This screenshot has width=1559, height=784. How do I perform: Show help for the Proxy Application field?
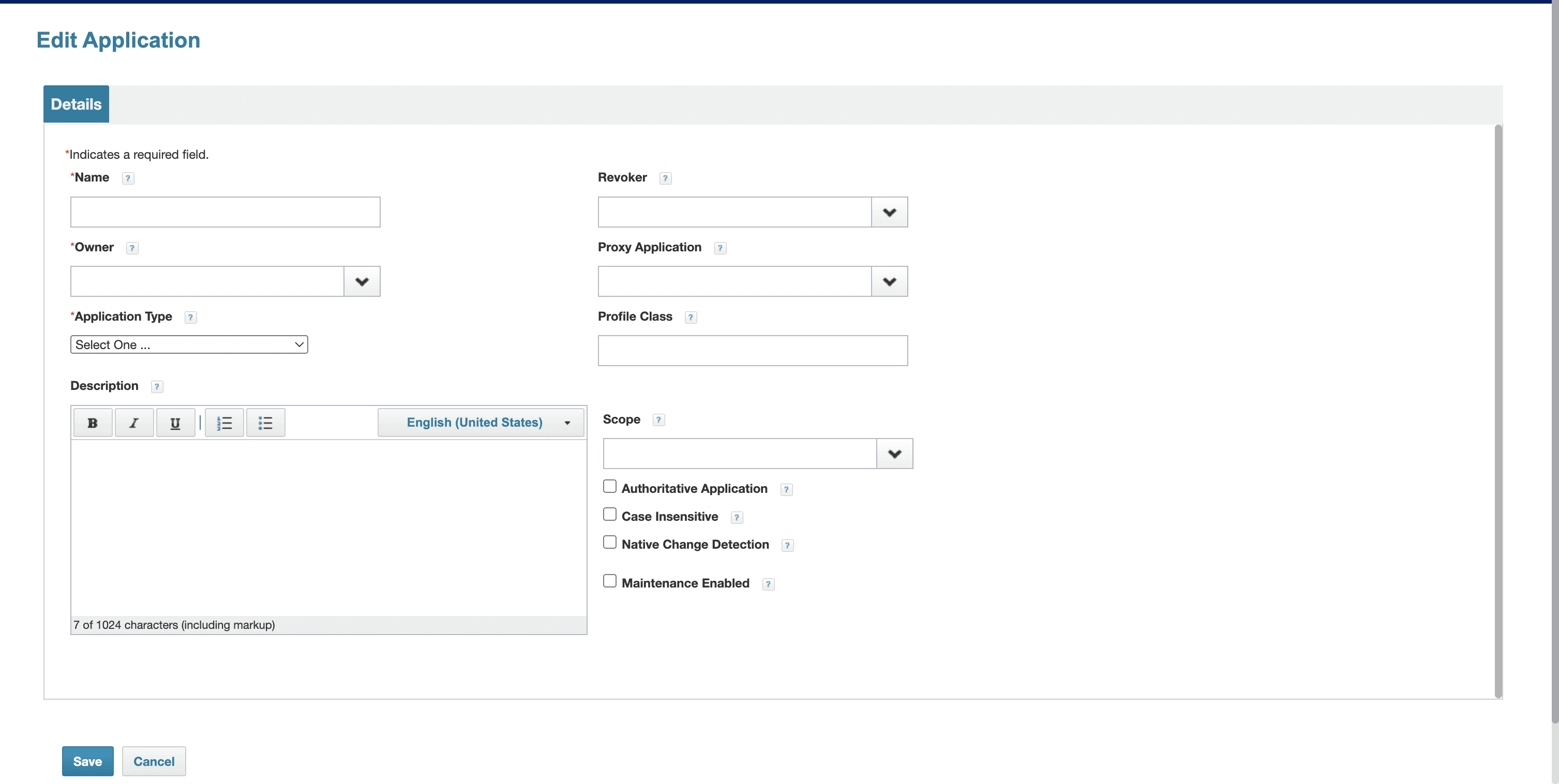(719, 248)
